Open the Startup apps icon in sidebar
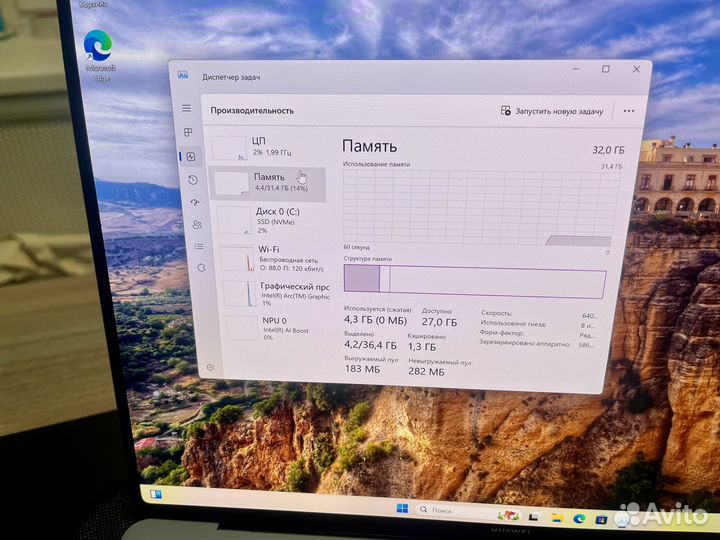The width and height of the screenshot is (720, 540). coord(195,202)
